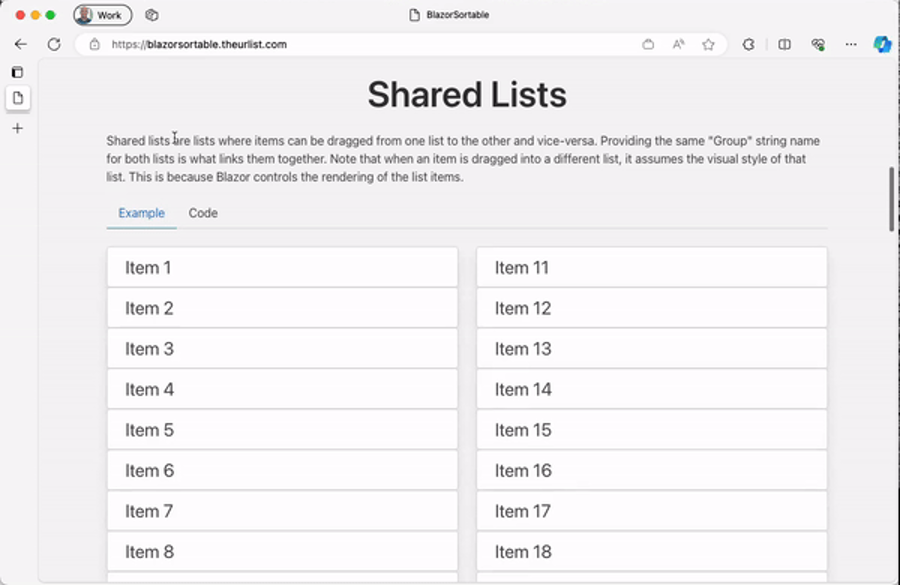900x586 pixels.
Task: Open the Browser Essentials heart icon
Action: click(x=818, y=44)
